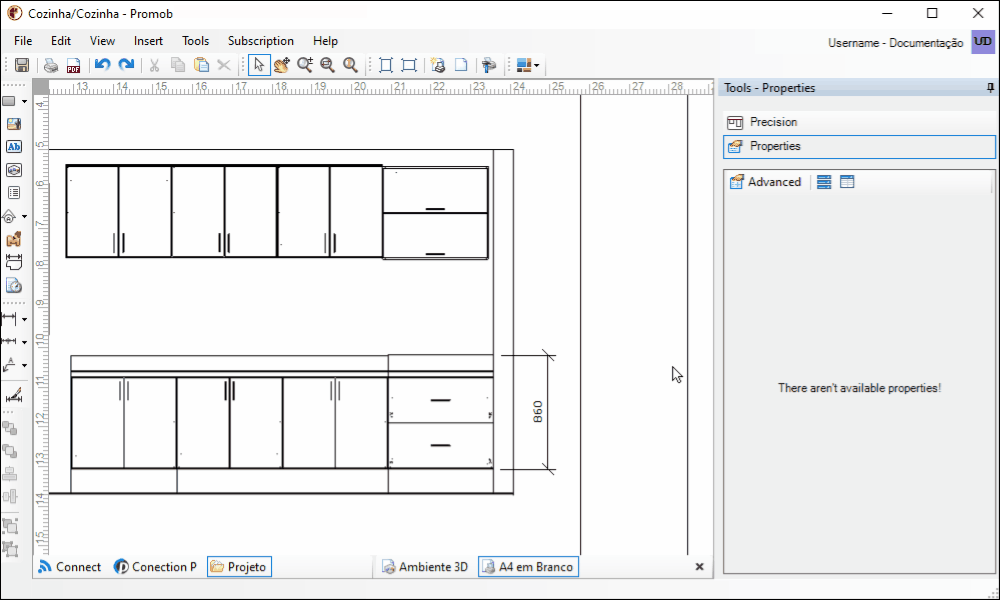1000x600 pixels.
Task: Switch to the Projeto tab
Action: click(239, 567)
